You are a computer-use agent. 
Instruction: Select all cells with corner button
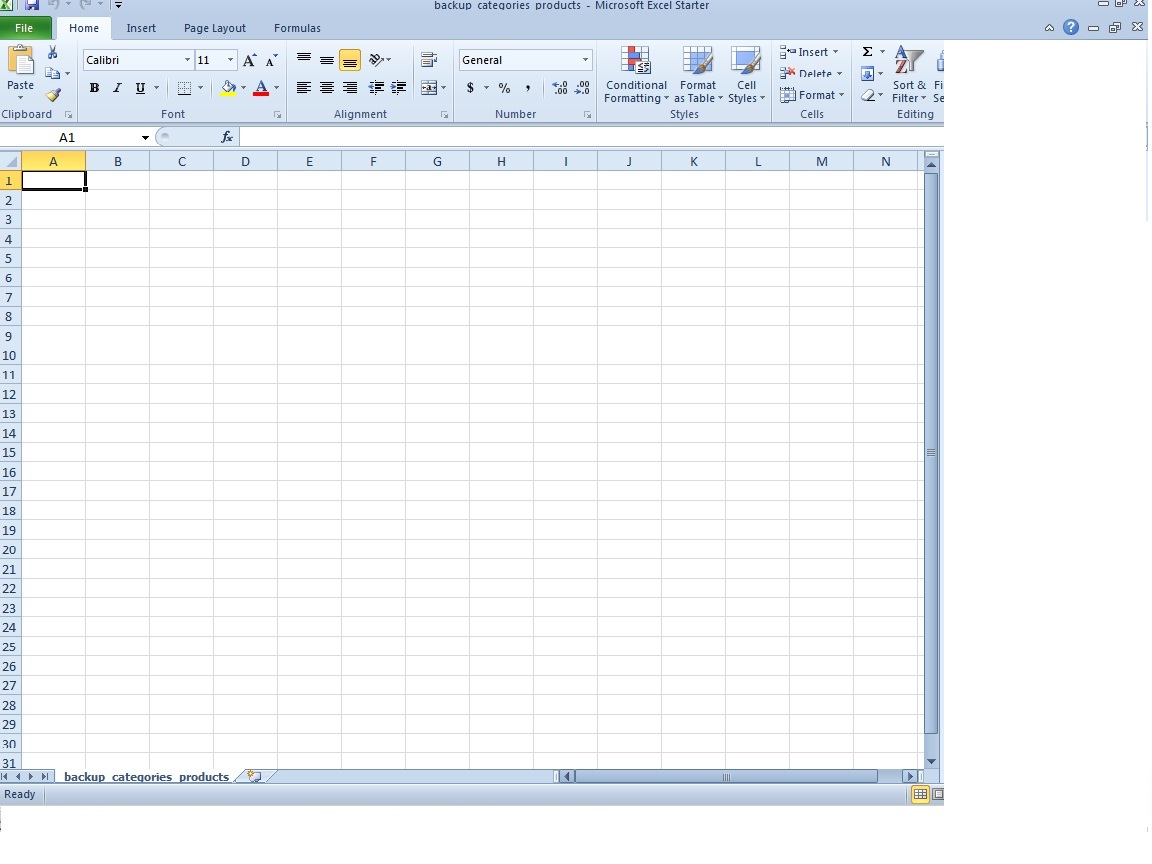pyautogui.click(x=10, y=162)
